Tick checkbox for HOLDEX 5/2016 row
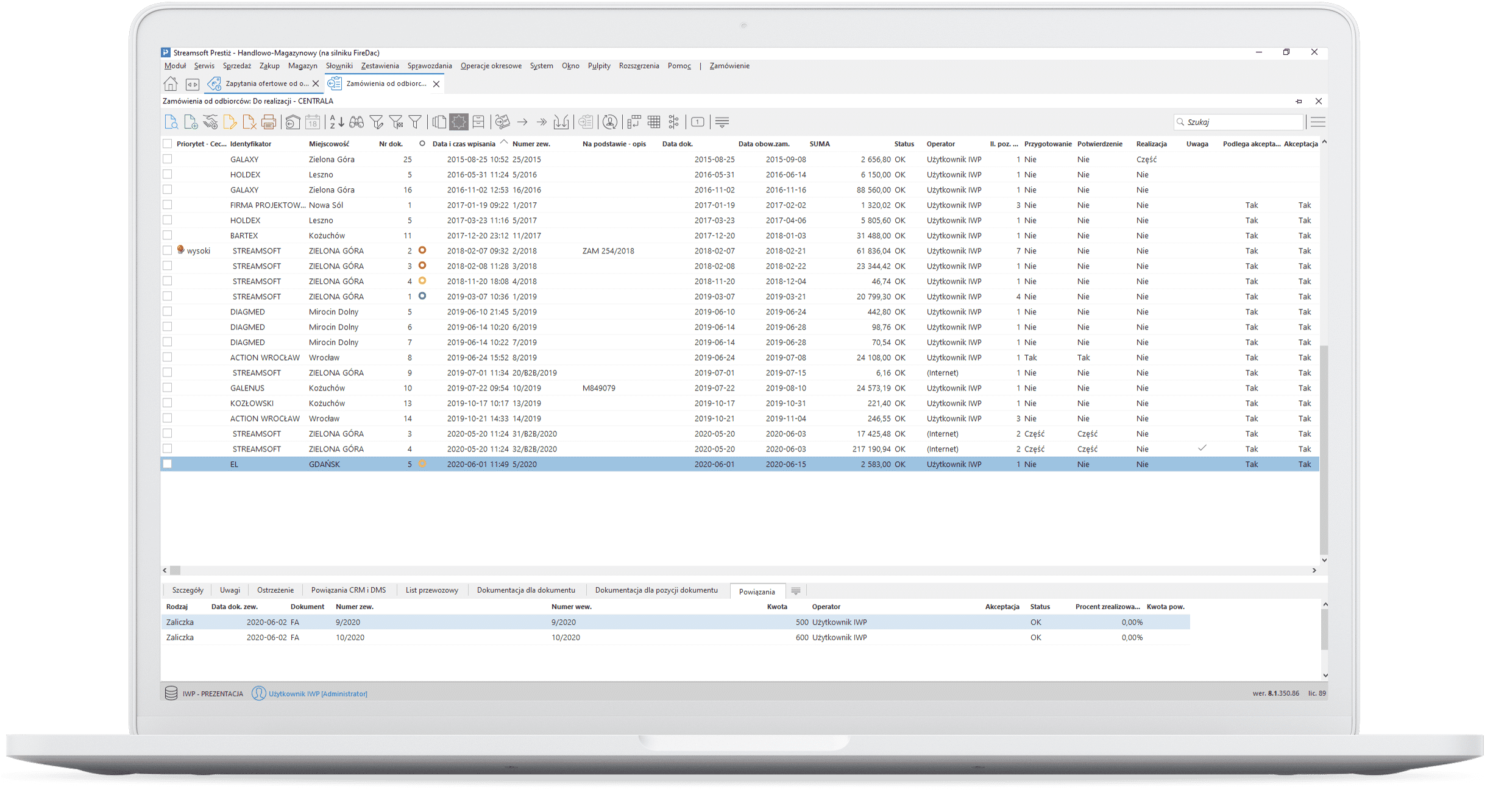Screen dimensions: 1493x812 click(x=167, y=174)
